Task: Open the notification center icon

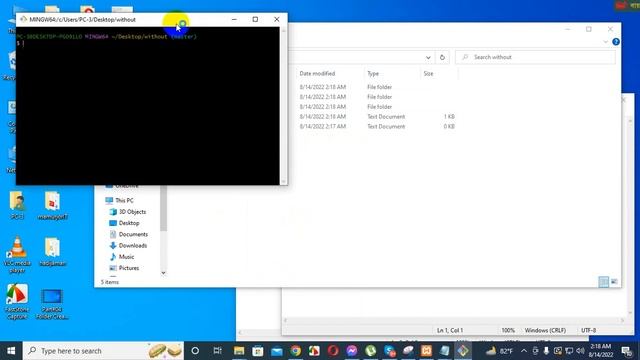Action: coord(626,351)
